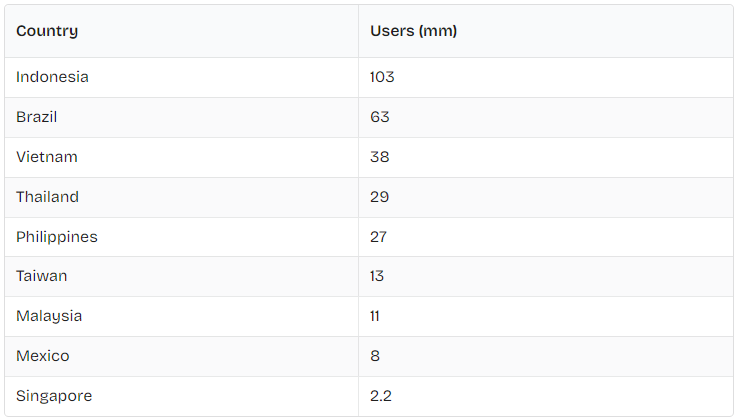The width and height of the screenshot is (738, 418).
Task: Click the 2.2 users value
Action: pos(381,396)
